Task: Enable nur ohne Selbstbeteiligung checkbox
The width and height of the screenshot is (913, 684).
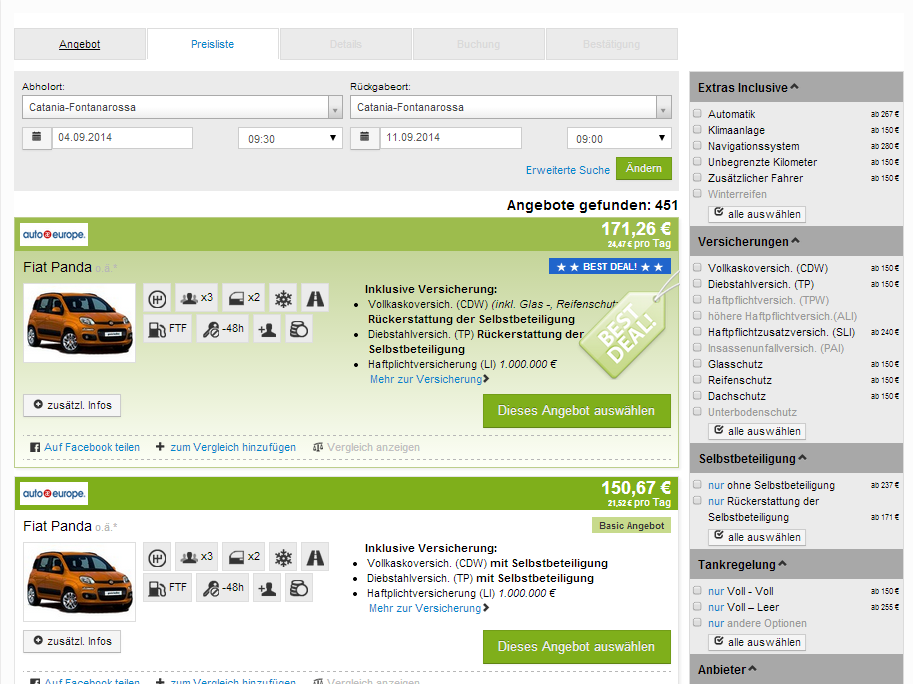Action: (x=698, y=484)
